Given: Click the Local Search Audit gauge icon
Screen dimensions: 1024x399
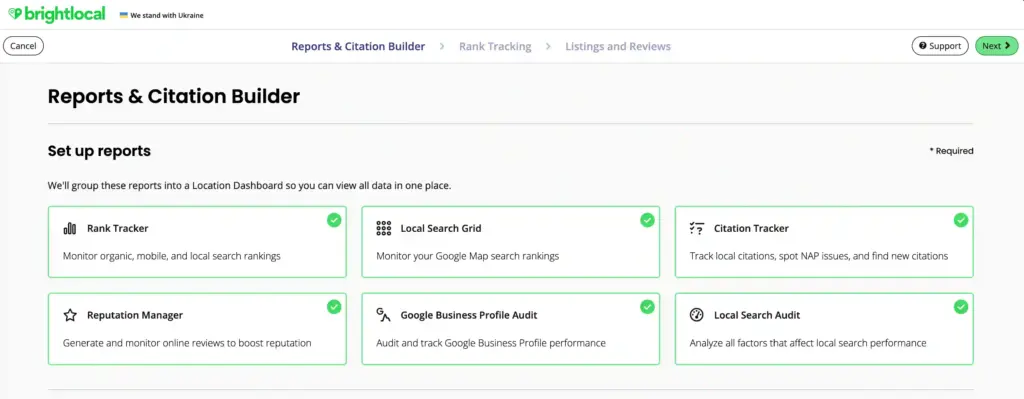Looking at the screenshot, I should pos(697,315).
